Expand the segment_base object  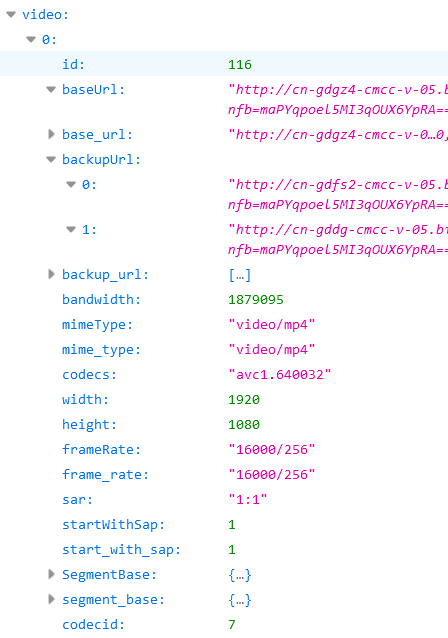pos(51,599)
